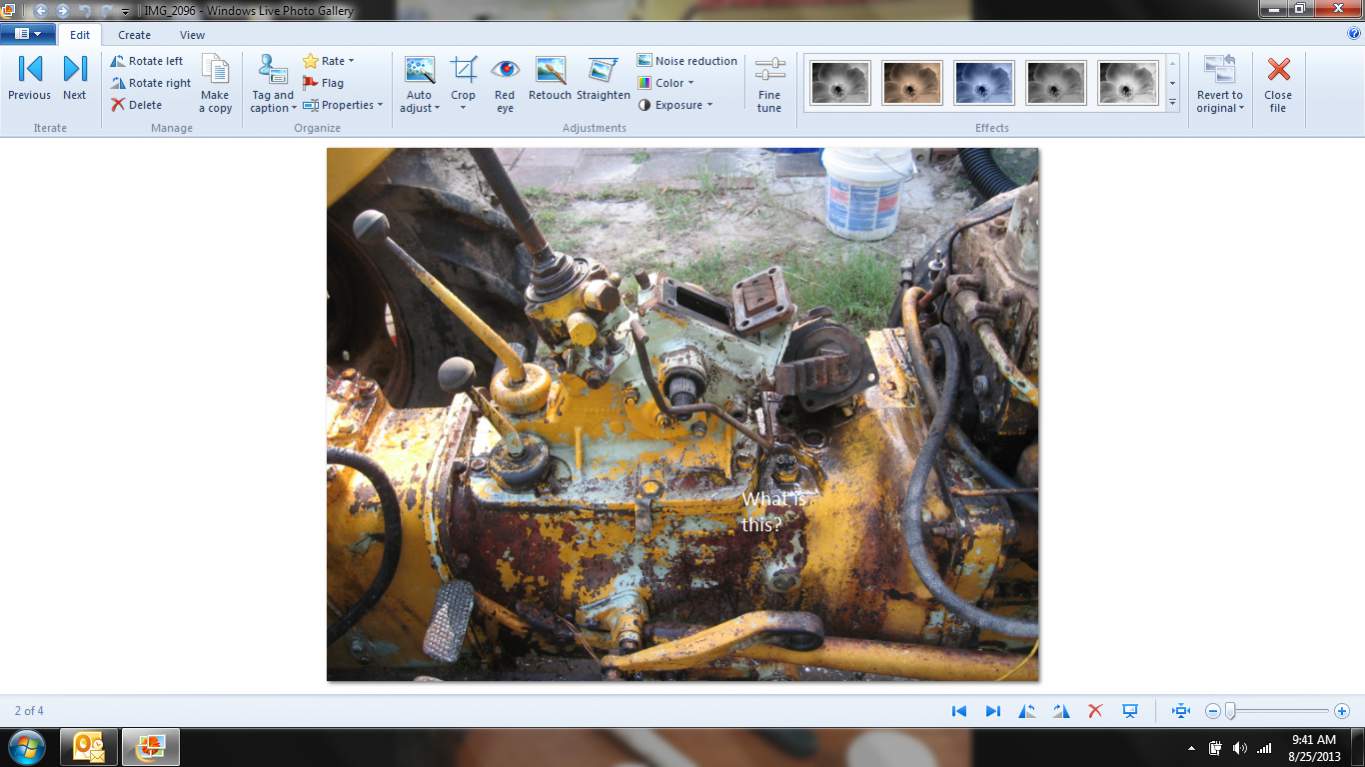Go to the Next photo
Image resolution: width=1365 pixels, height=767 pixels.
coord(75,80)
